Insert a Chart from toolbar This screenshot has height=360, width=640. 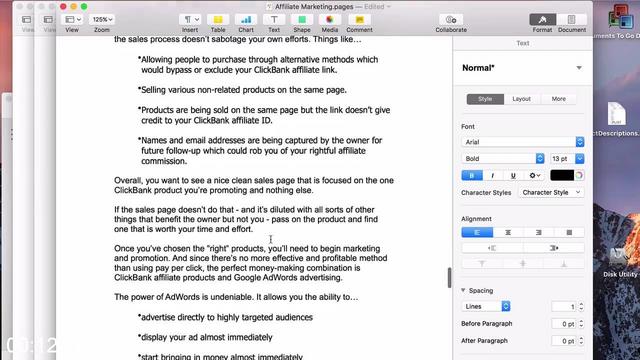[x=246, y=20]
